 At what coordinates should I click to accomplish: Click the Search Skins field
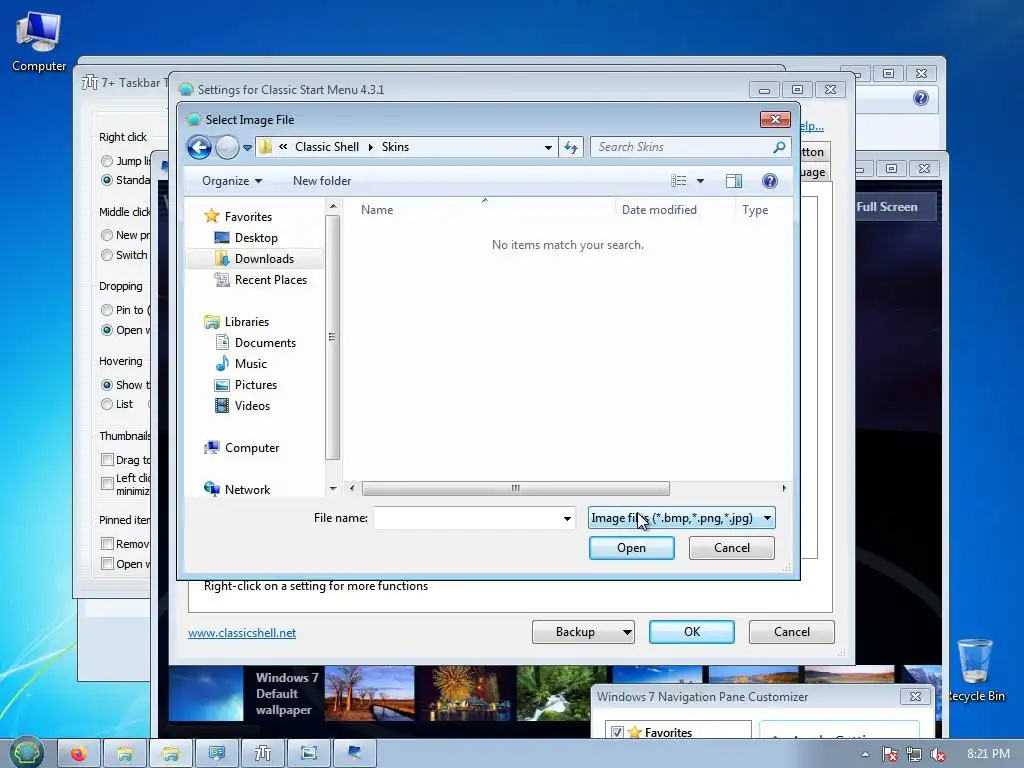tap(679, 148)
